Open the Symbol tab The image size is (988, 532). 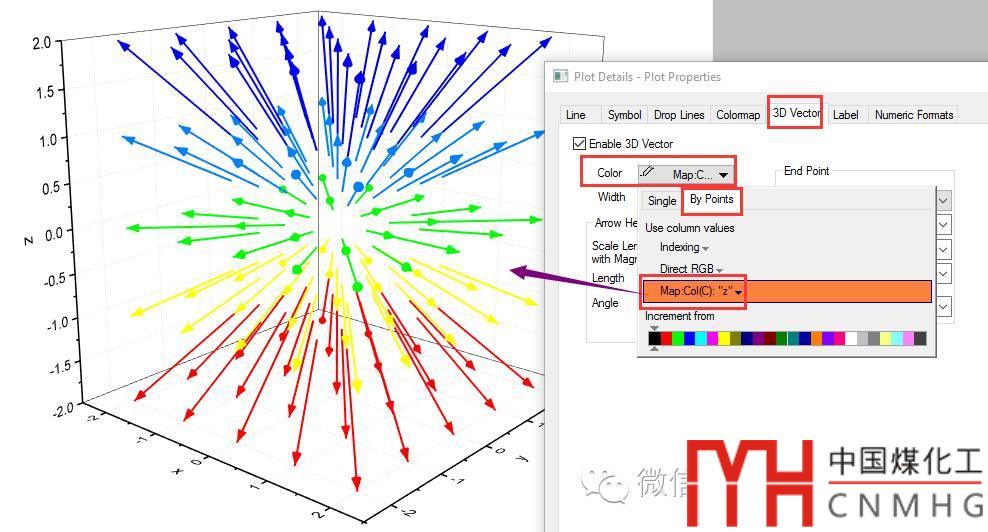coord(624,115)
